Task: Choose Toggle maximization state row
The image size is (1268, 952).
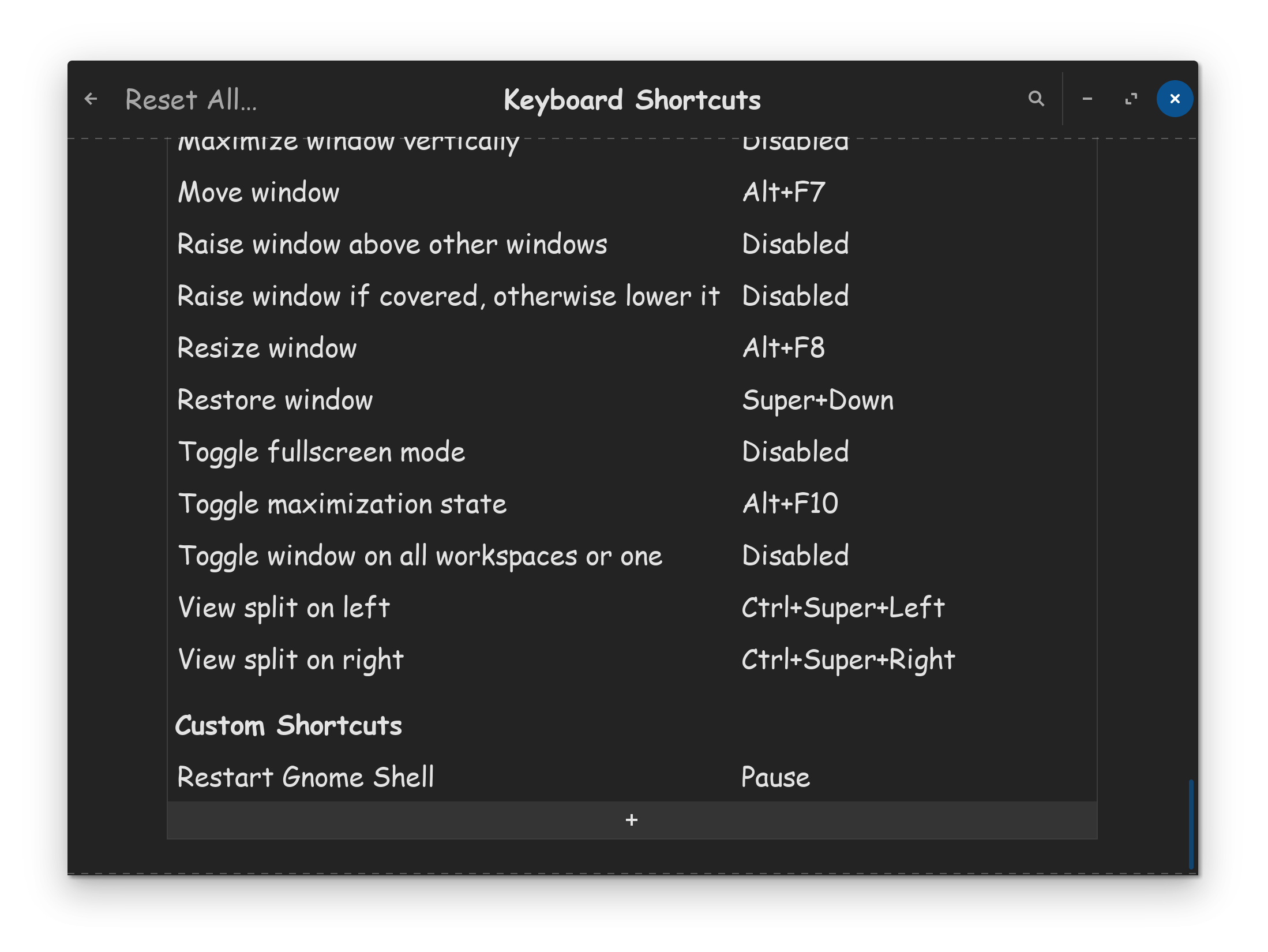Action: tap(632, 504)
